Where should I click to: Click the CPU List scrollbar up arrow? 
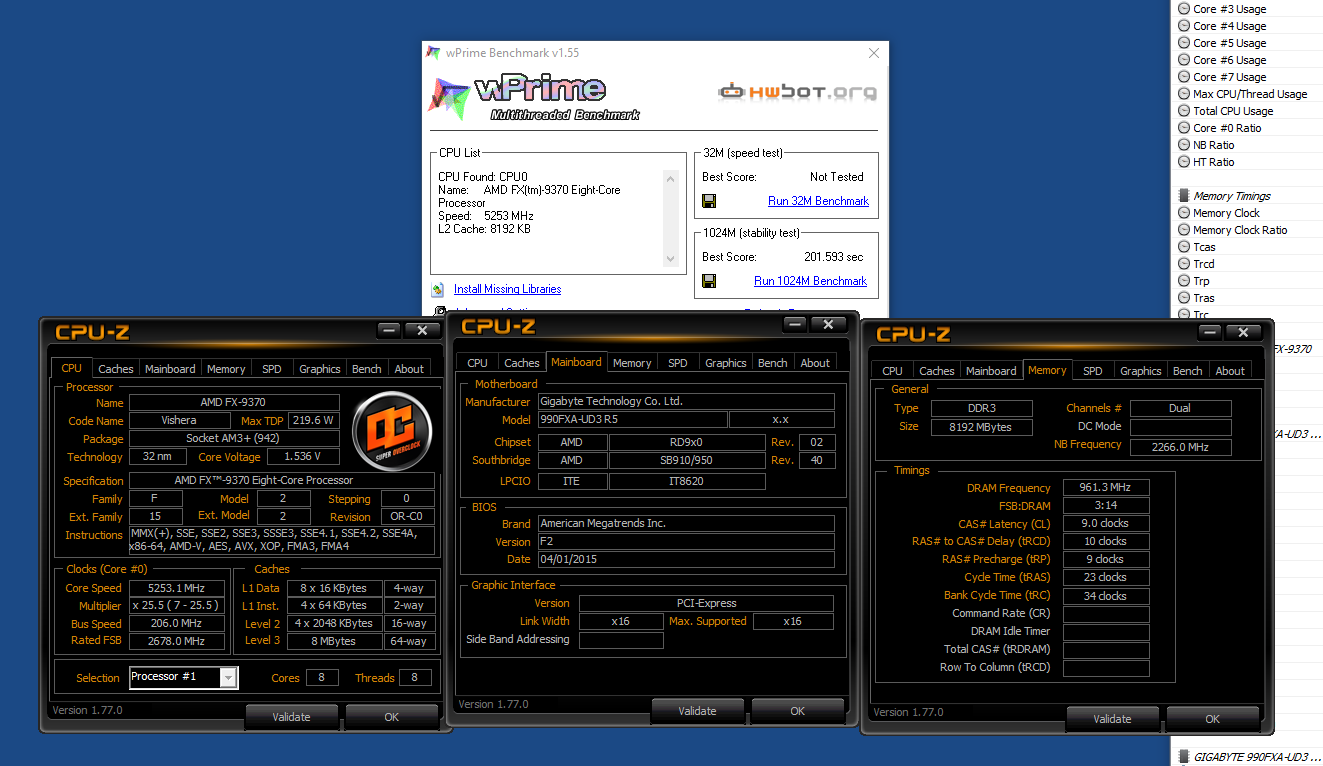(670, 179)
